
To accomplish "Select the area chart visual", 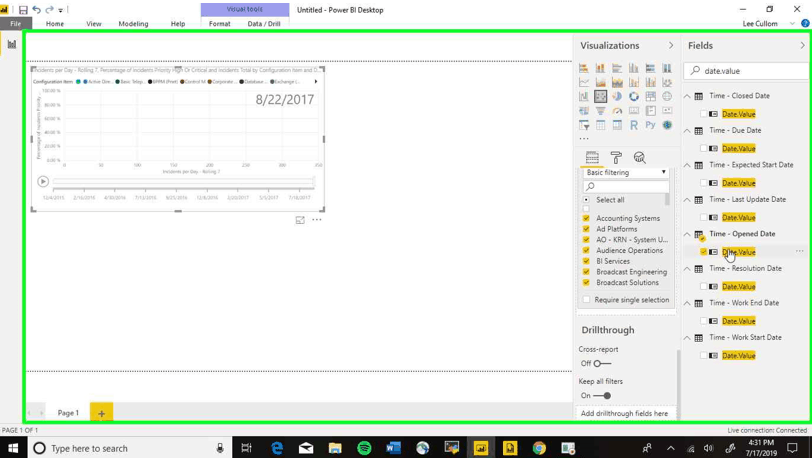I will pos(600,82).
